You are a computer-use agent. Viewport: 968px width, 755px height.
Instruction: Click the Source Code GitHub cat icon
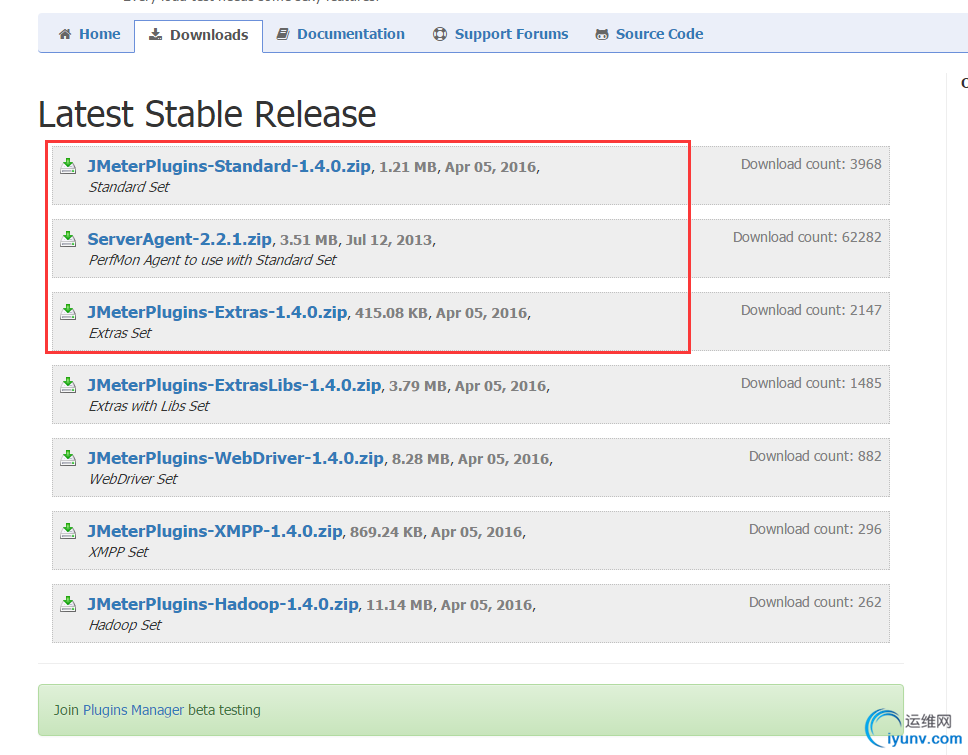[601, 35]
